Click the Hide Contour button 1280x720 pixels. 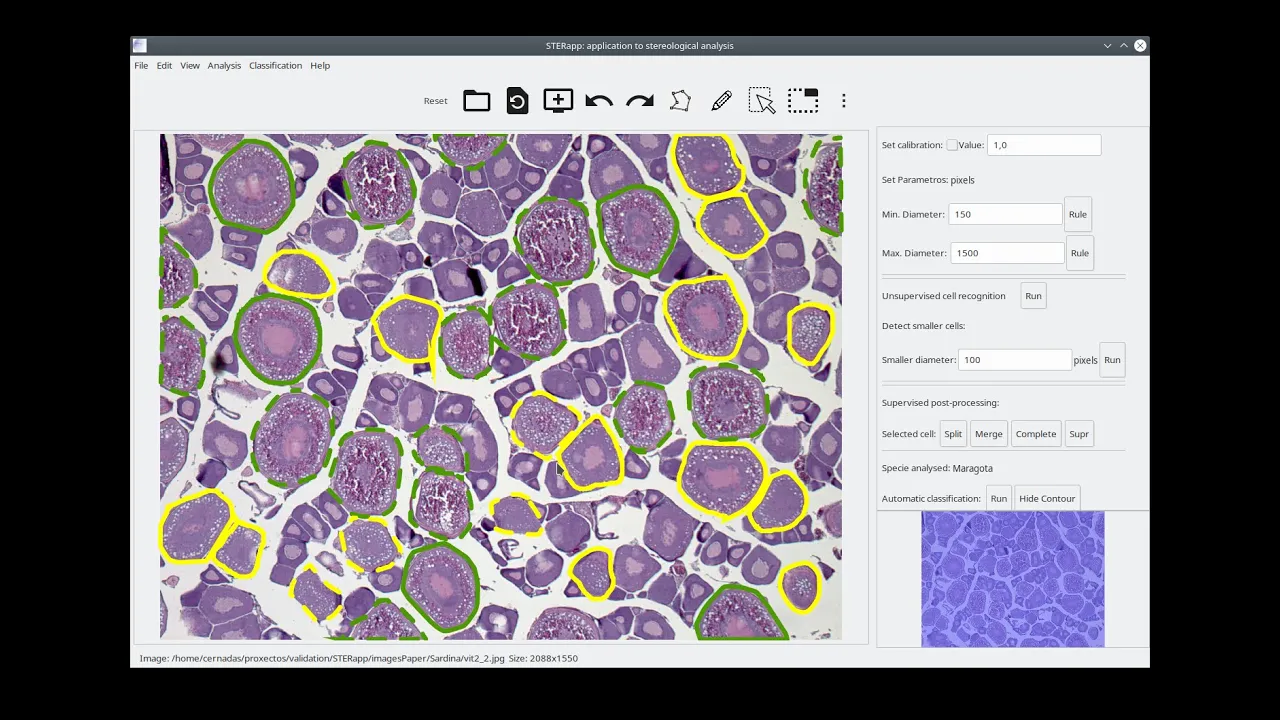[1047, 498]
